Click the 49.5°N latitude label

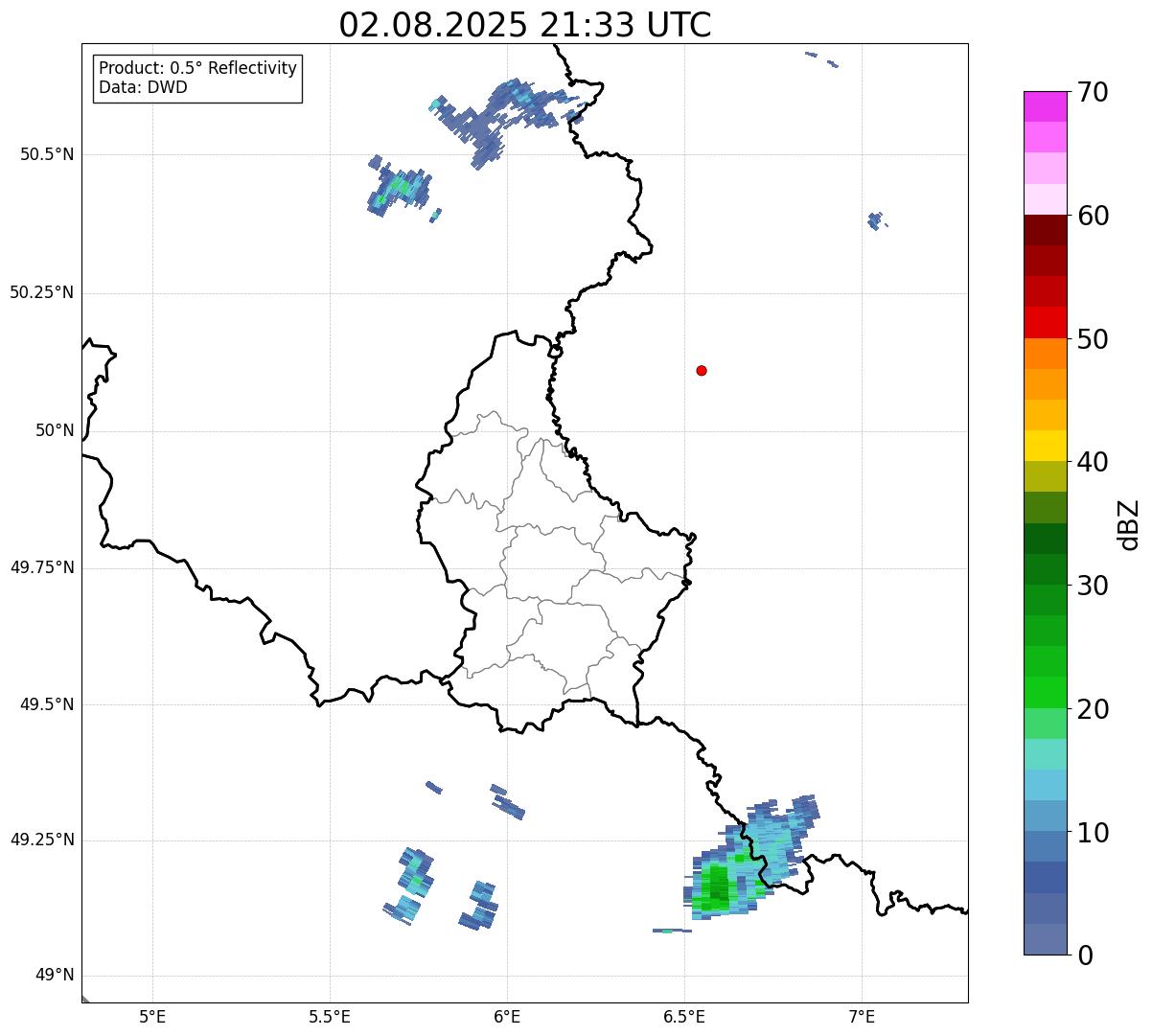click(x=46, y=704)
